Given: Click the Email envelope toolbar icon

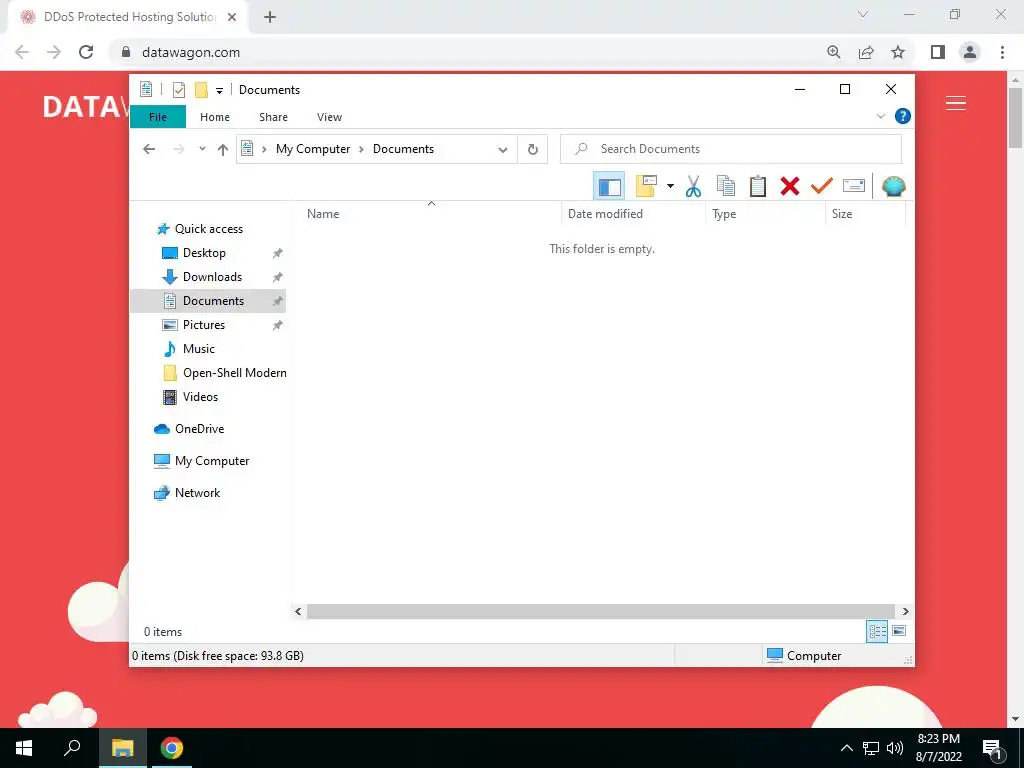Looking at the screenshot, I should tap(854, 186).
